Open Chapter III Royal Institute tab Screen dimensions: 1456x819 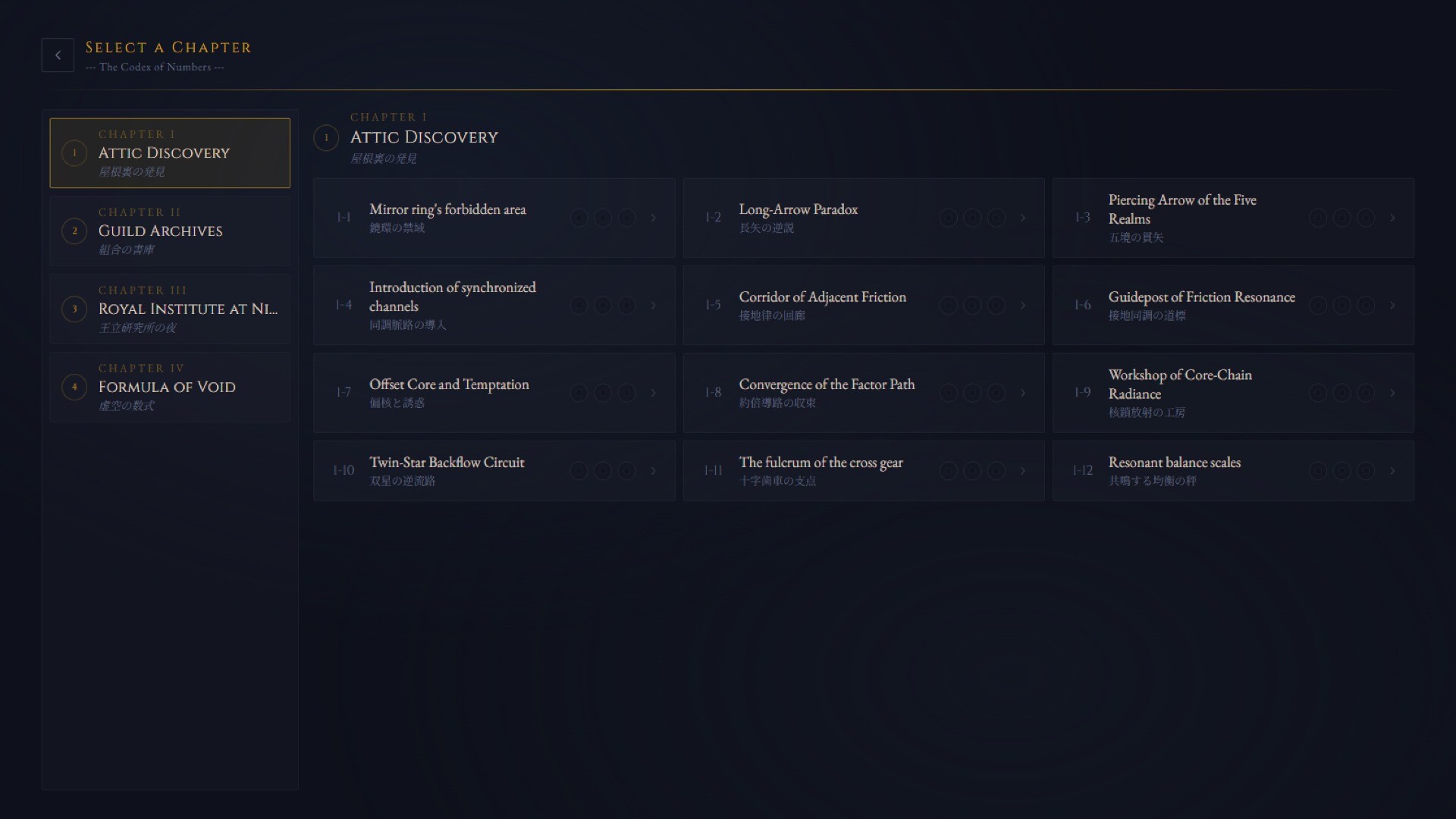[x=170, y=309]
